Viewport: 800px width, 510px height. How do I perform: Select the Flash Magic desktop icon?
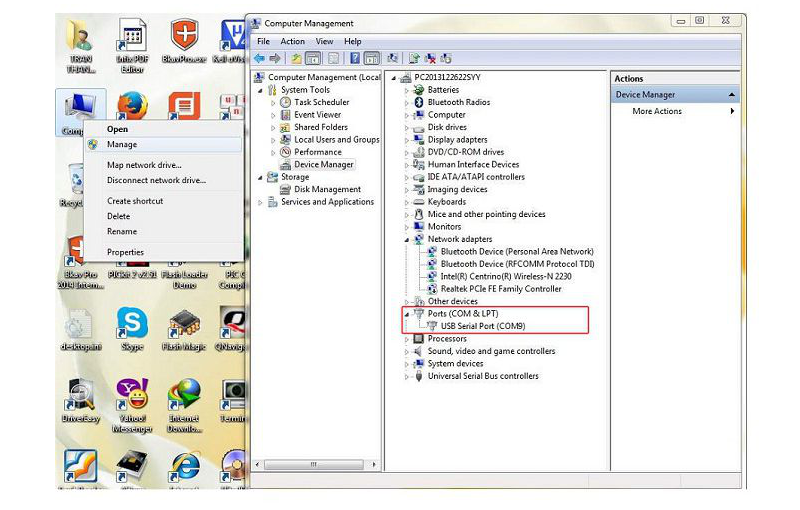point(184,323)
